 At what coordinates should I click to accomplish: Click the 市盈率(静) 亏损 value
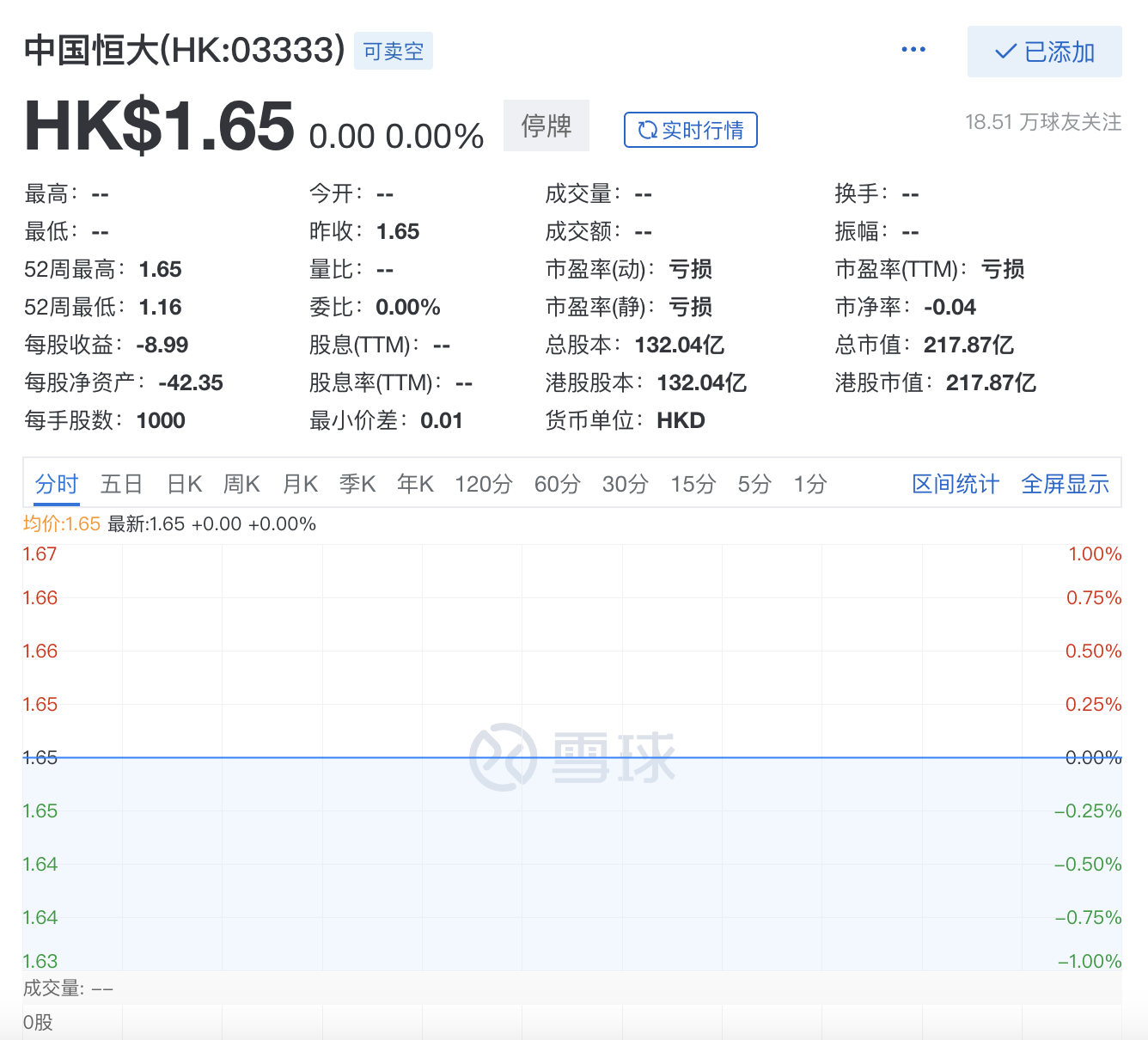pos(691,307)
